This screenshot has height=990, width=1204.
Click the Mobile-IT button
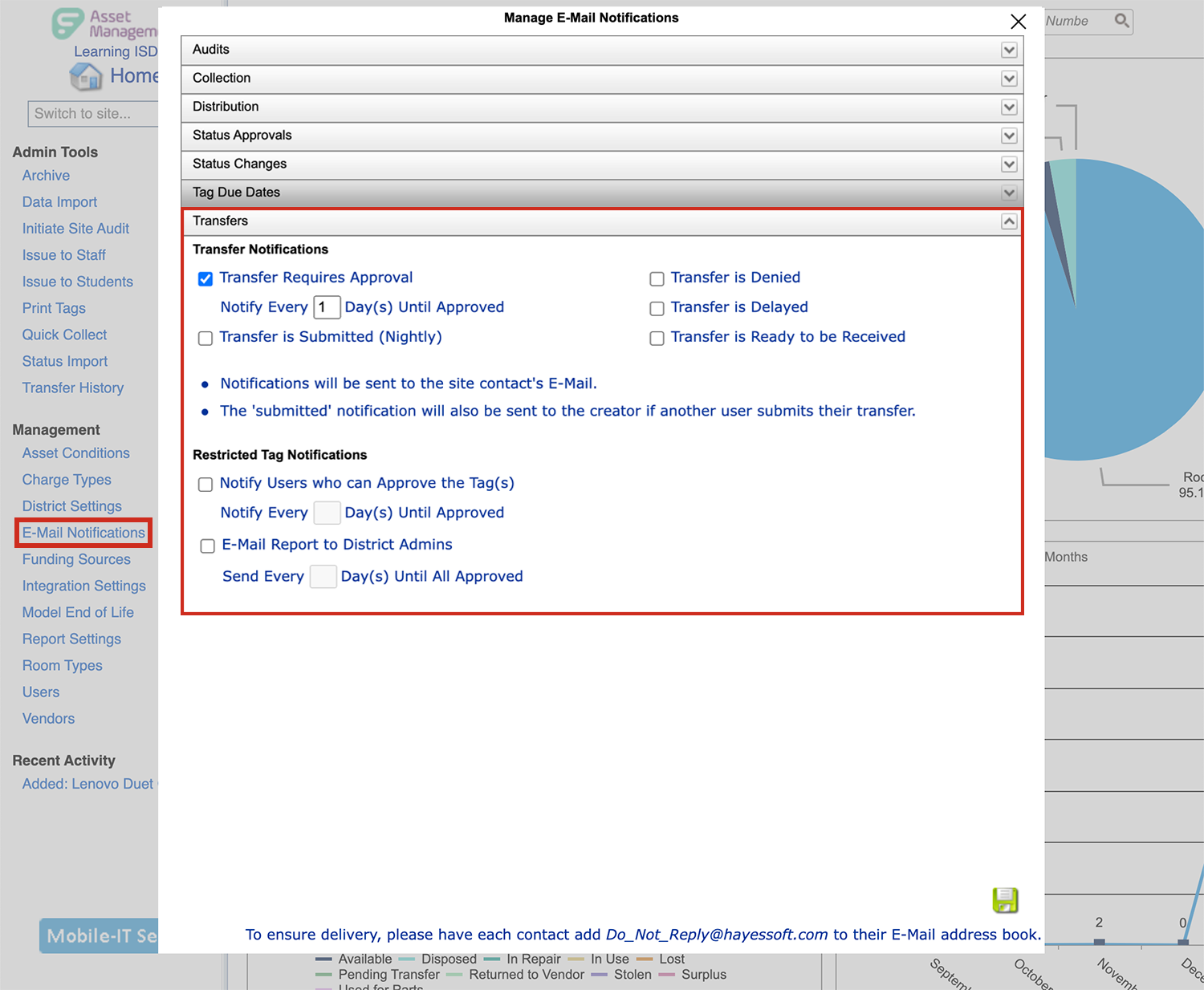tap(99, 935)
